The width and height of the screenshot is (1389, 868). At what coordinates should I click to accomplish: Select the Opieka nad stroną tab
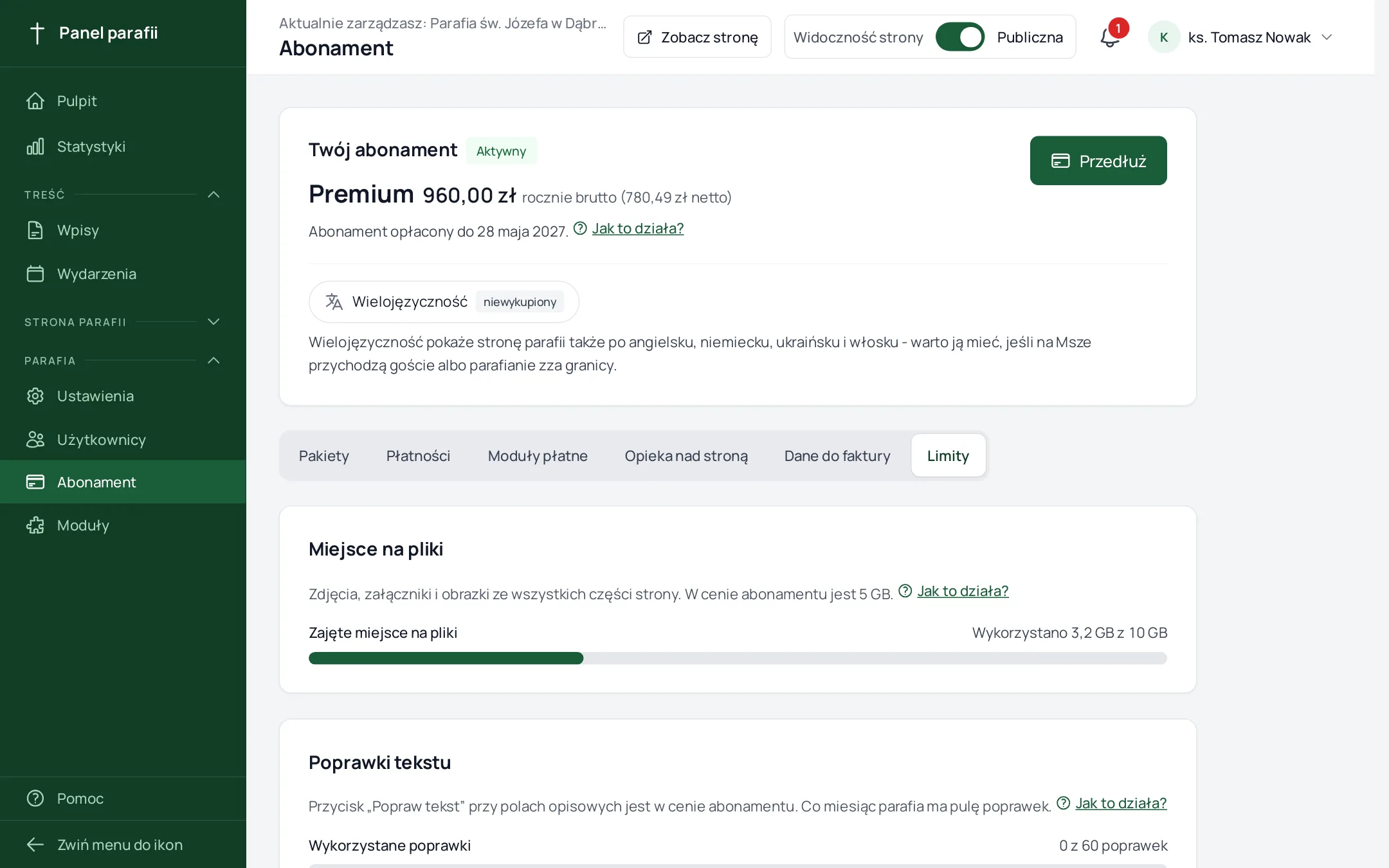click(x=686, y=456)
